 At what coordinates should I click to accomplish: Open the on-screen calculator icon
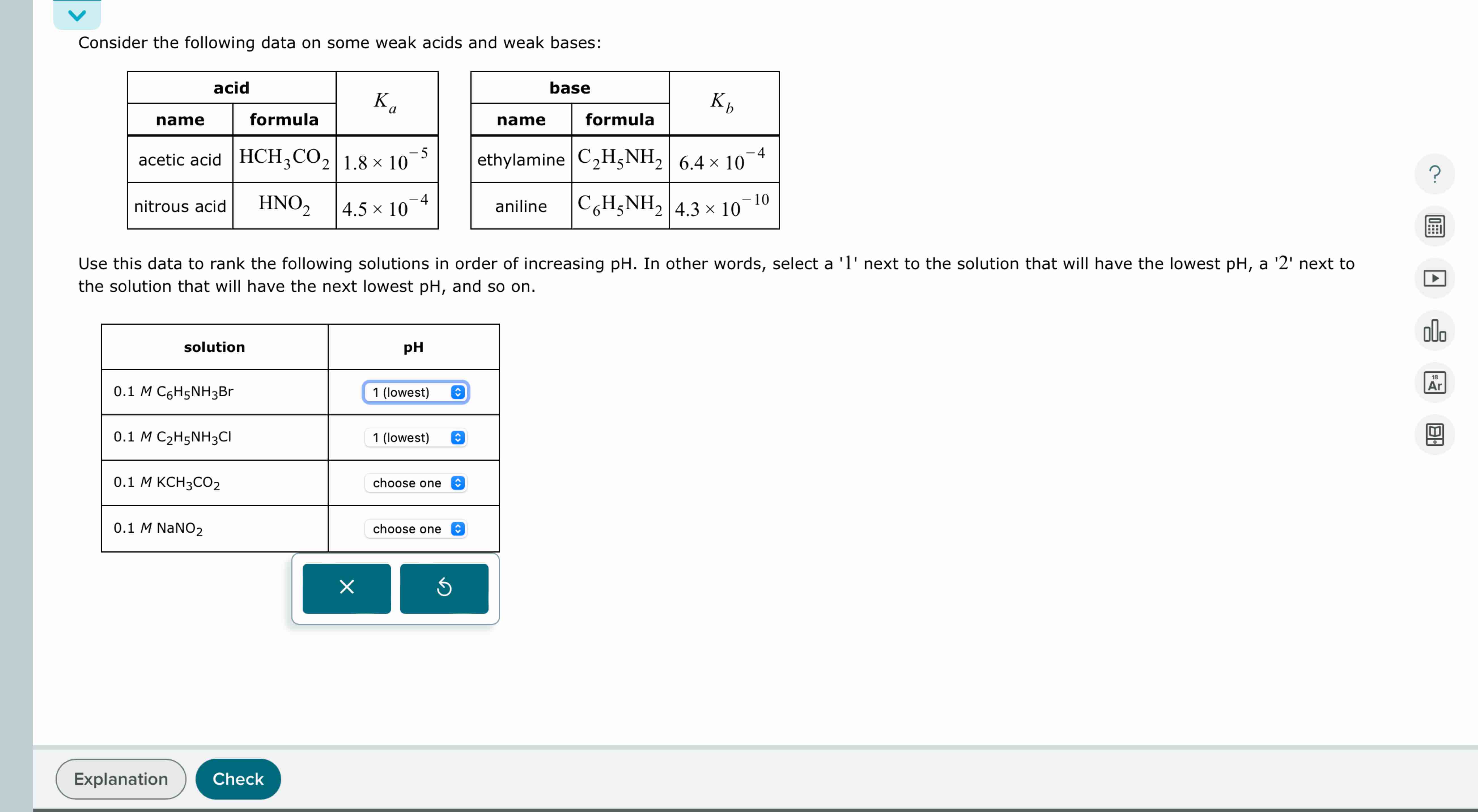click(1434, 226)
